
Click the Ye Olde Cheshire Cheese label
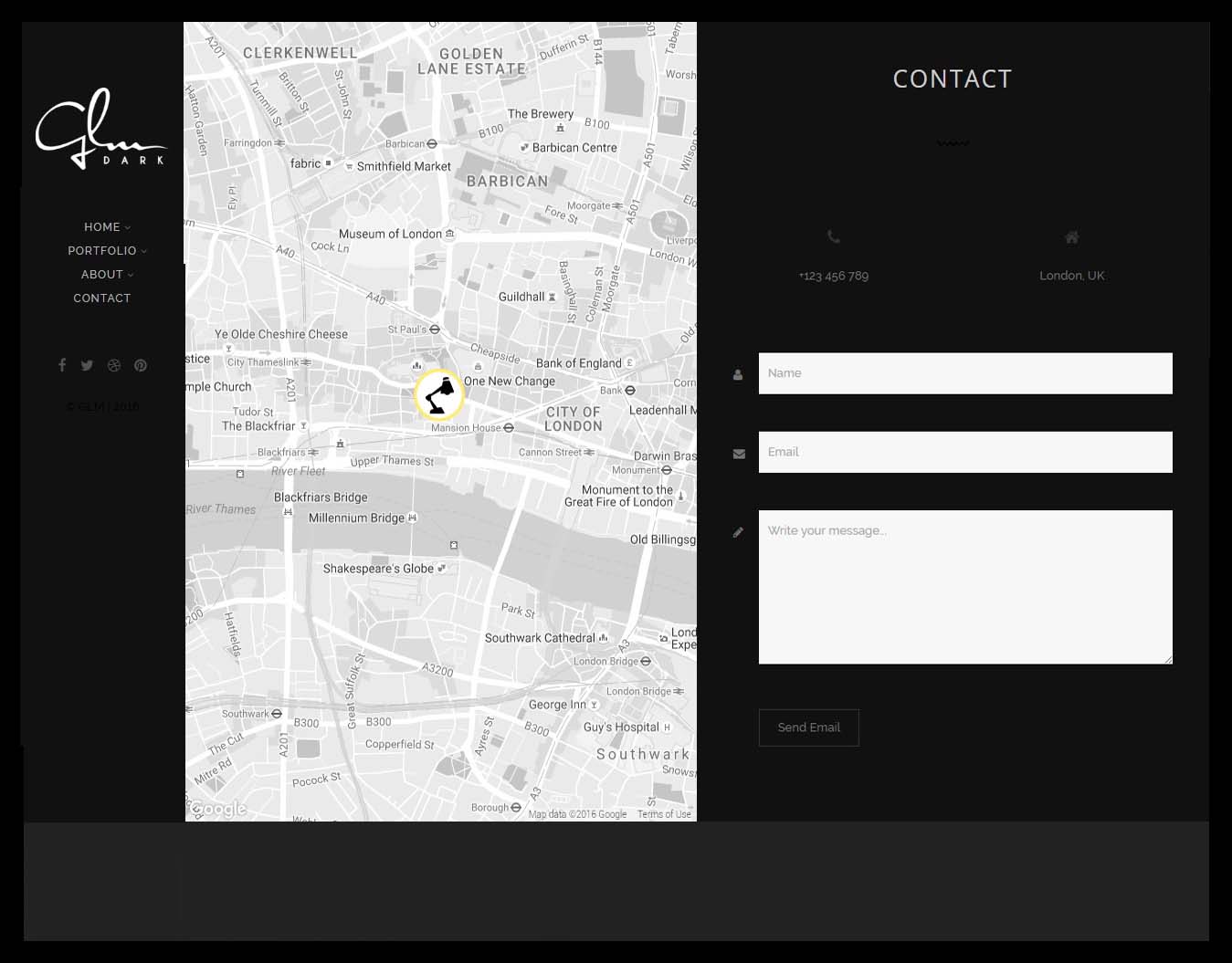coord(281,334)
